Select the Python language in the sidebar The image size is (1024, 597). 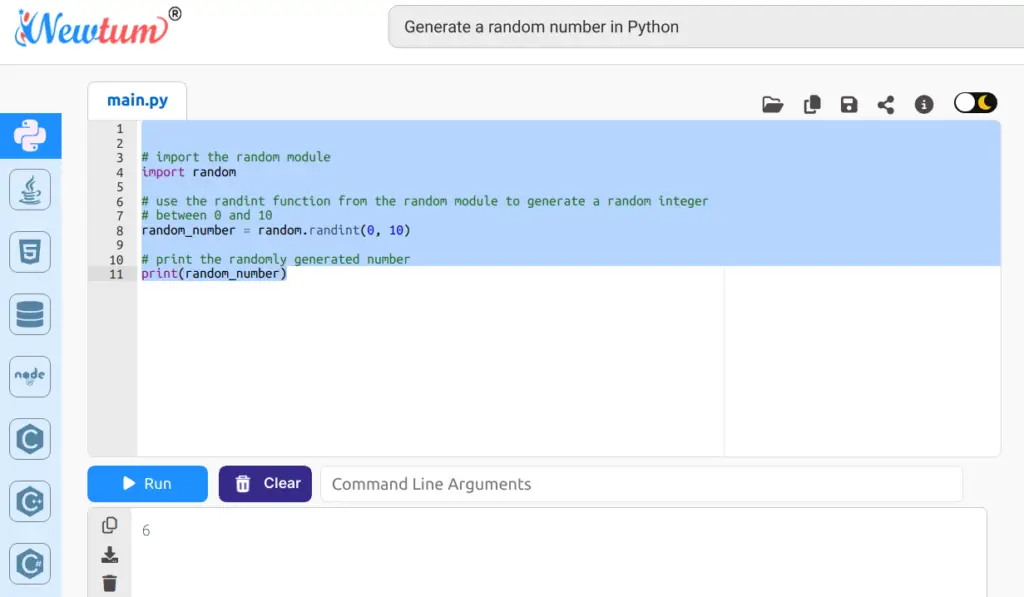(x=30, y=136)
